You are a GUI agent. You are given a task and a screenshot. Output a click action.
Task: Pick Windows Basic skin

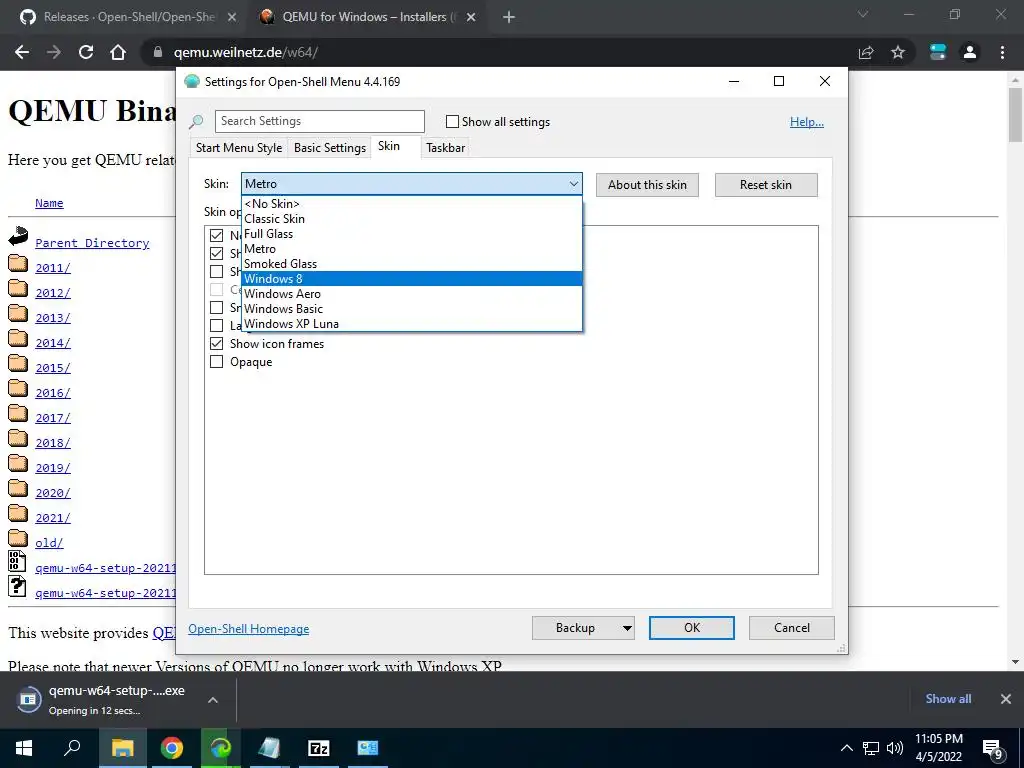click(x=411, y=309)
